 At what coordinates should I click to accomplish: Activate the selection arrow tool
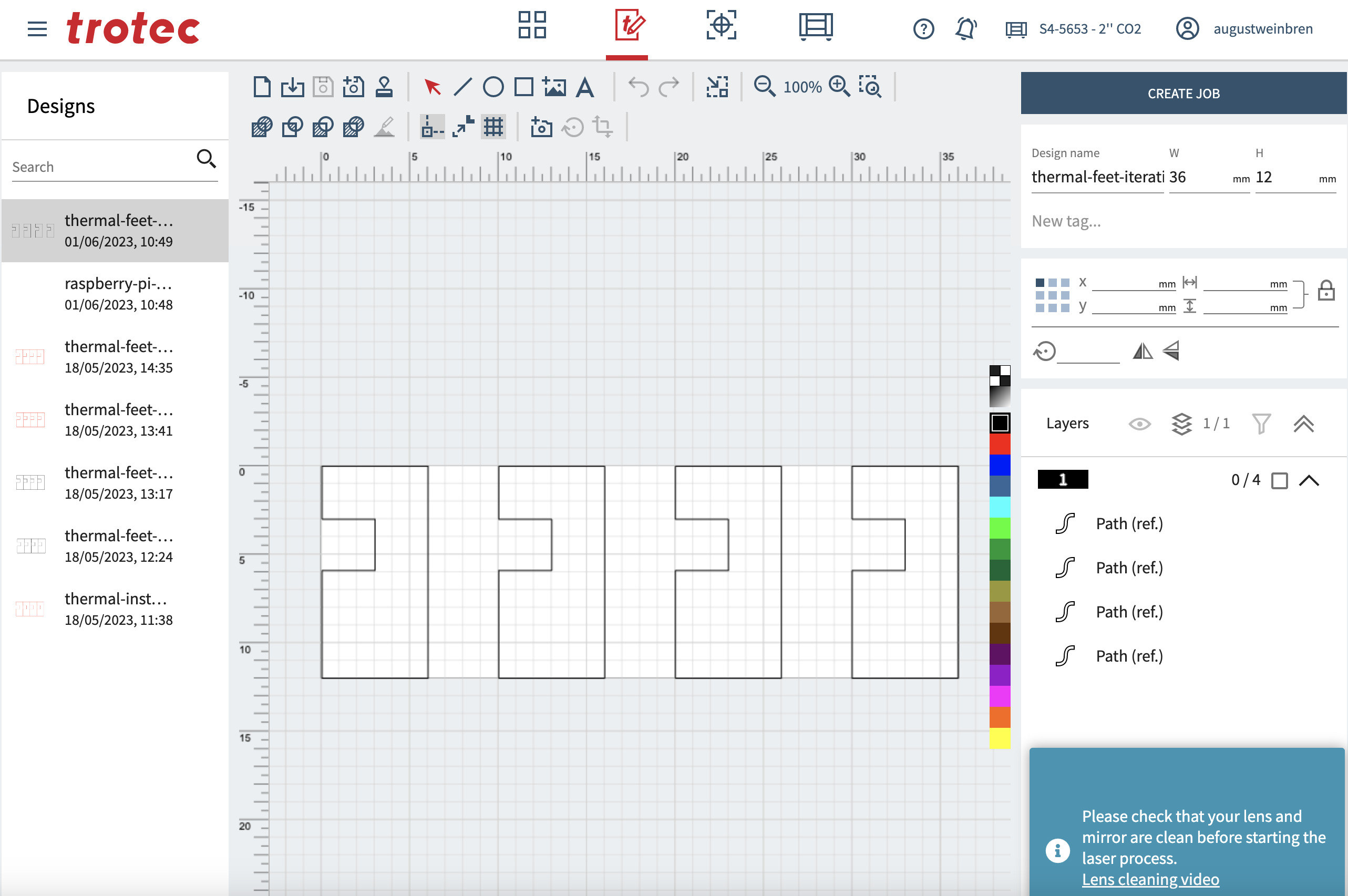432,87
